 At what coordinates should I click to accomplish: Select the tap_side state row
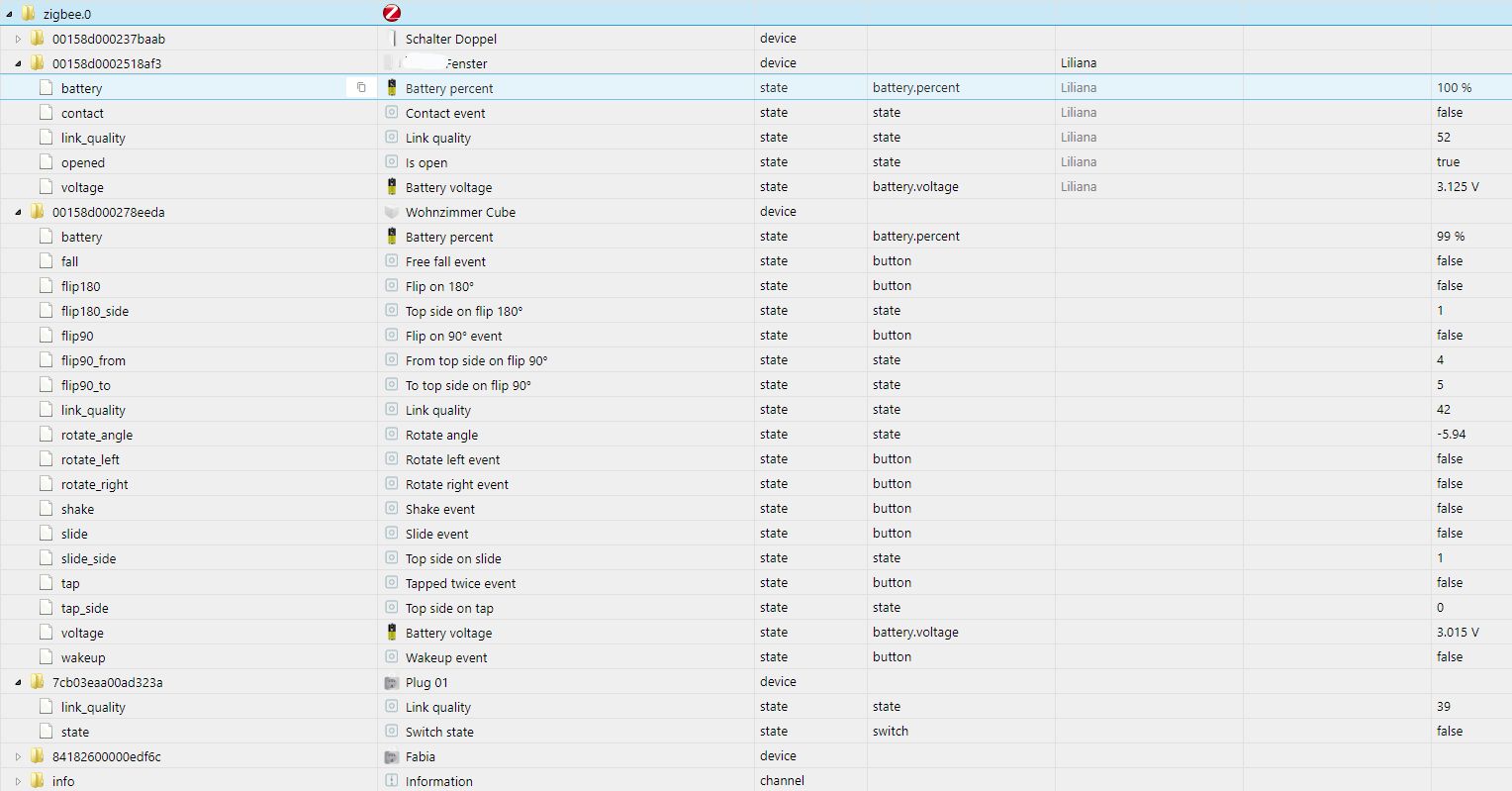coord(756,607)
